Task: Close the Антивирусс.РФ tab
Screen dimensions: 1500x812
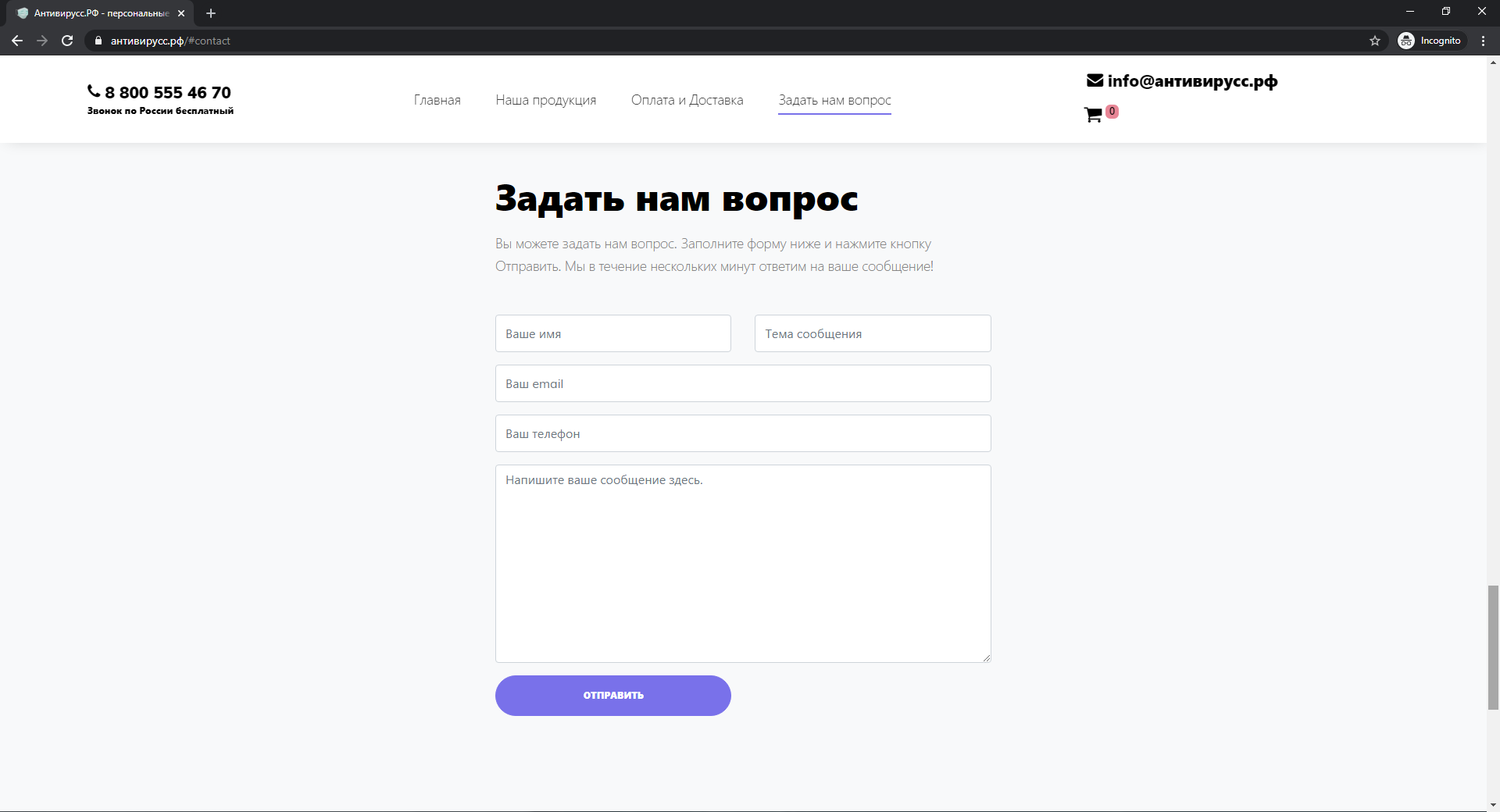Action: pyautogui.click(x=181, y=13)
